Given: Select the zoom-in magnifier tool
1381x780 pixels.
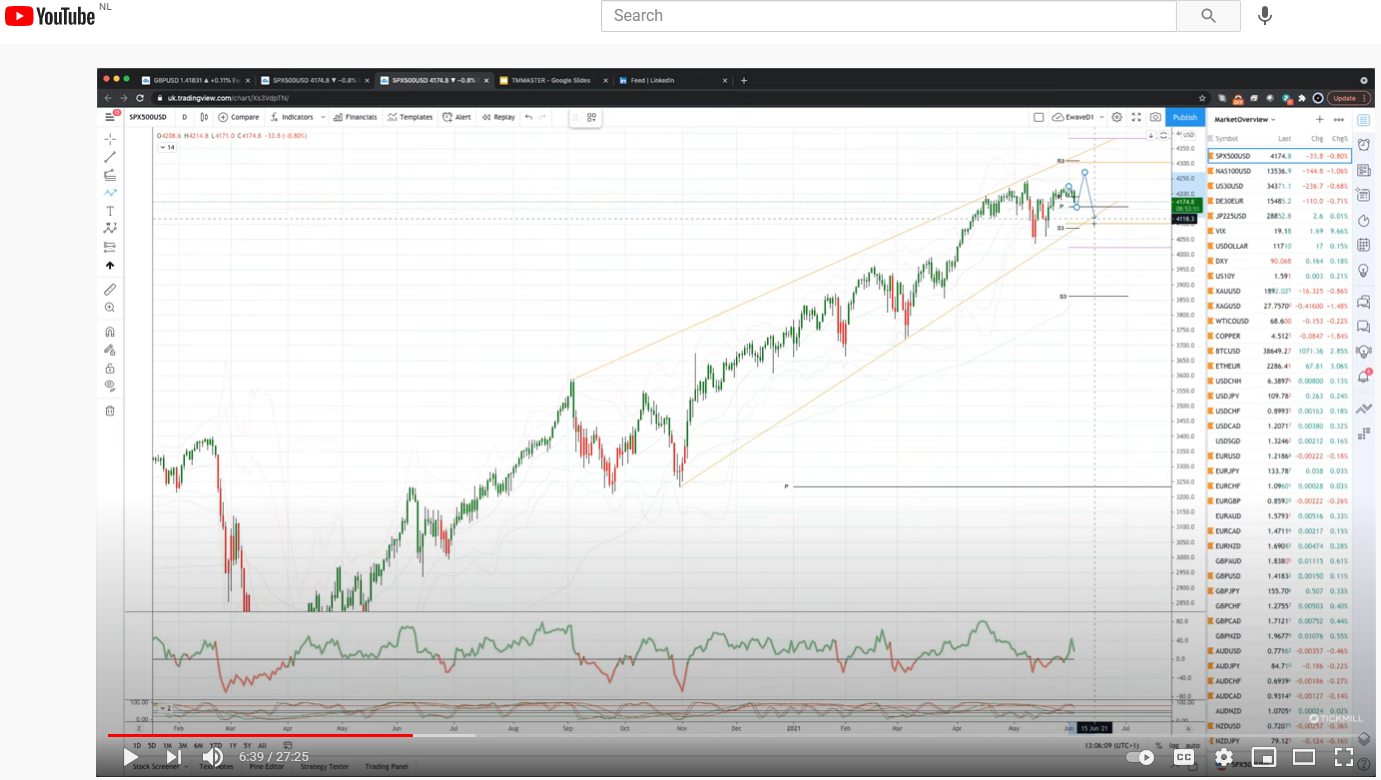Looking at the screenshot, I should tap(110, 308).
